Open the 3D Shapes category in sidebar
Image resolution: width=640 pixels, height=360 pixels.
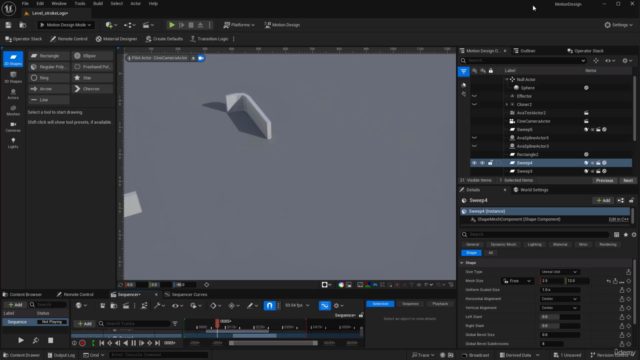click(13, 77)
